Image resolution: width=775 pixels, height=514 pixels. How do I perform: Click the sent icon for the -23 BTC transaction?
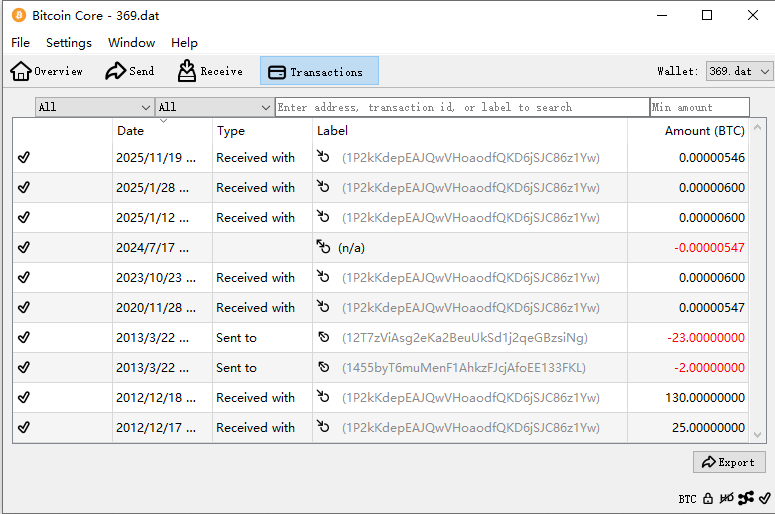tap(323, 337)
